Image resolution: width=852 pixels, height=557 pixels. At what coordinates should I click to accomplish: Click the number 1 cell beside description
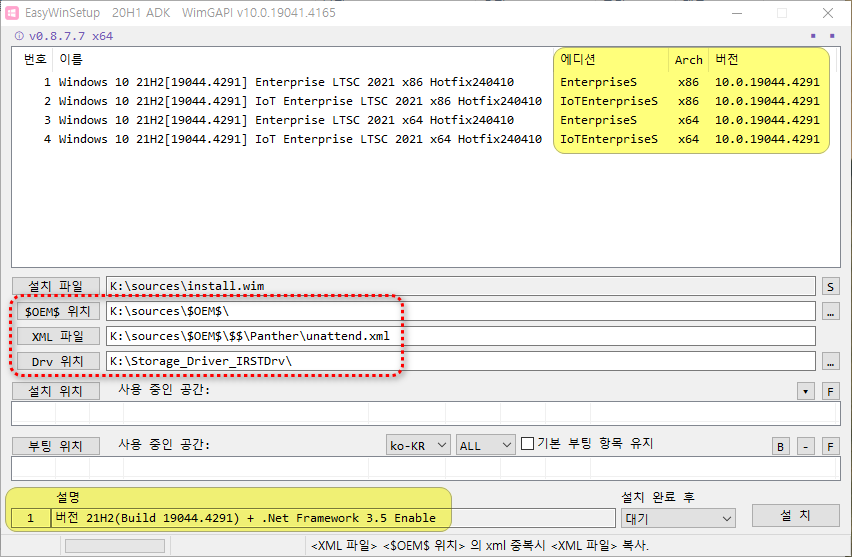[x=30, y=518]
